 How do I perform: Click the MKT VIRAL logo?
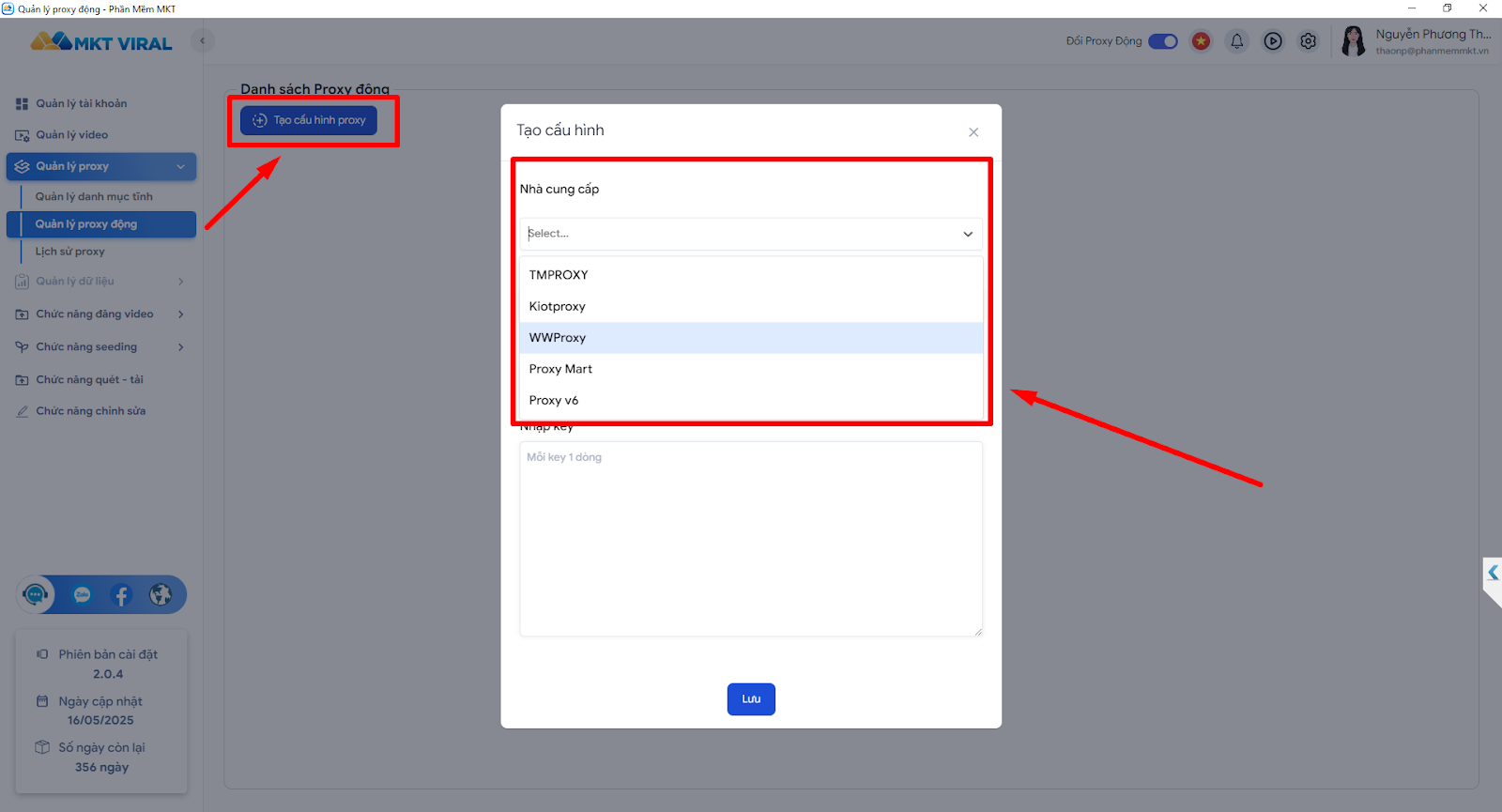(x=101, y=42)
